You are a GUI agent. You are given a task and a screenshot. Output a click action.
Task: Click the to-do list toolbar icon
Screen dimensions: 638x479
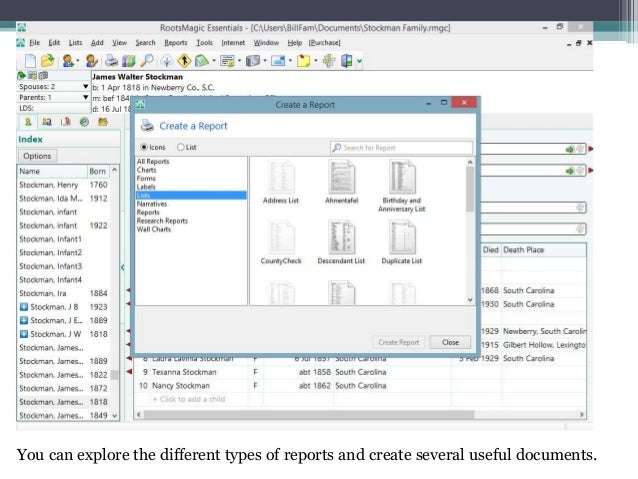click(x=227, y=61)
